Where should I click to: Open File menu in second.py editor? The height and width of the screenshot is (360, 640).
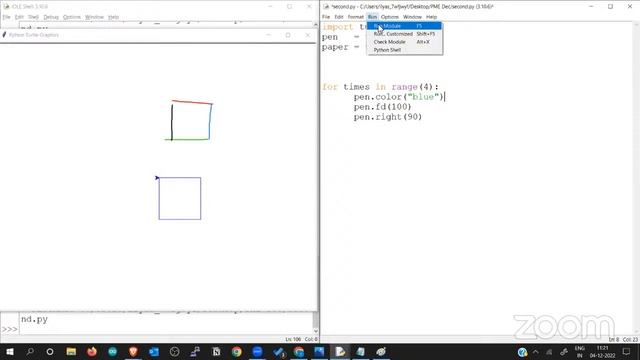(x=326, y=17)
